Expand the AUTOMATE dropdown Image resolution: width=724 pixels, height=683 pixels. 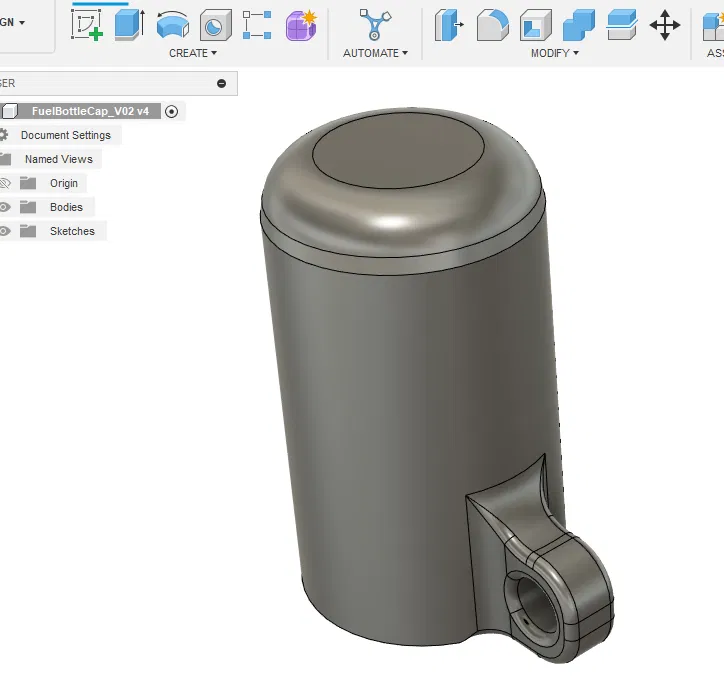(375, 53)
